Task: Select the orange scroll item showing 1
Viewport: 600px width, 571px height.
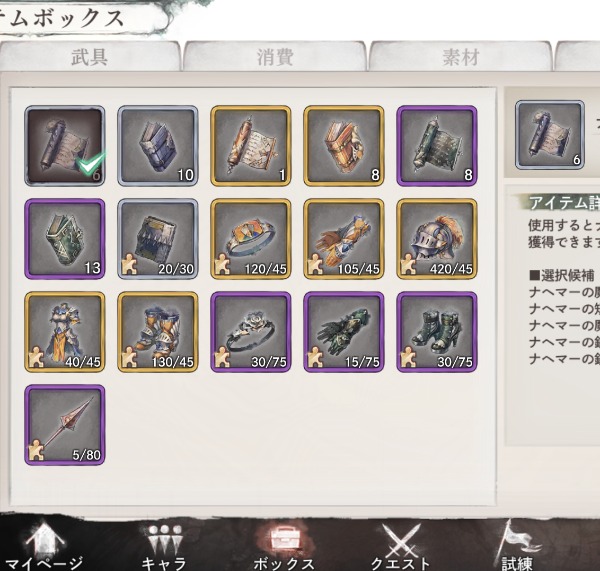Action: click(251, 146)
